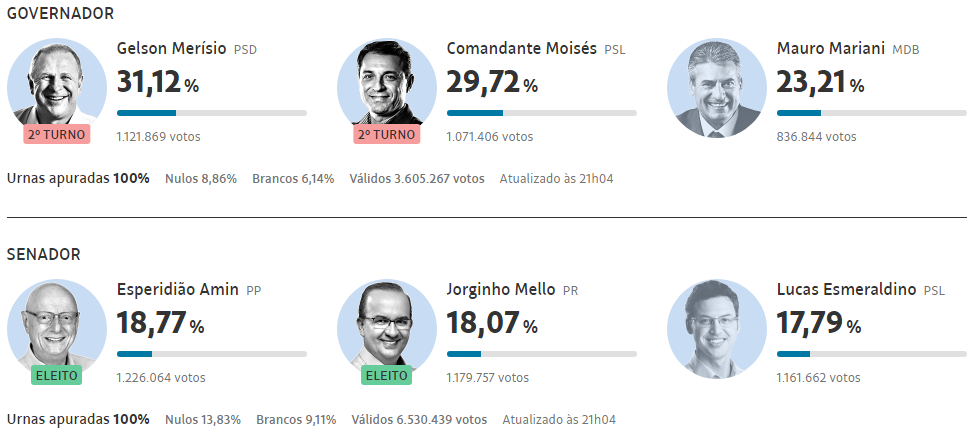The image size is (973, 438).
Task: Click Esperidião Amin's candidate photo
Action: tap(57, 326)
